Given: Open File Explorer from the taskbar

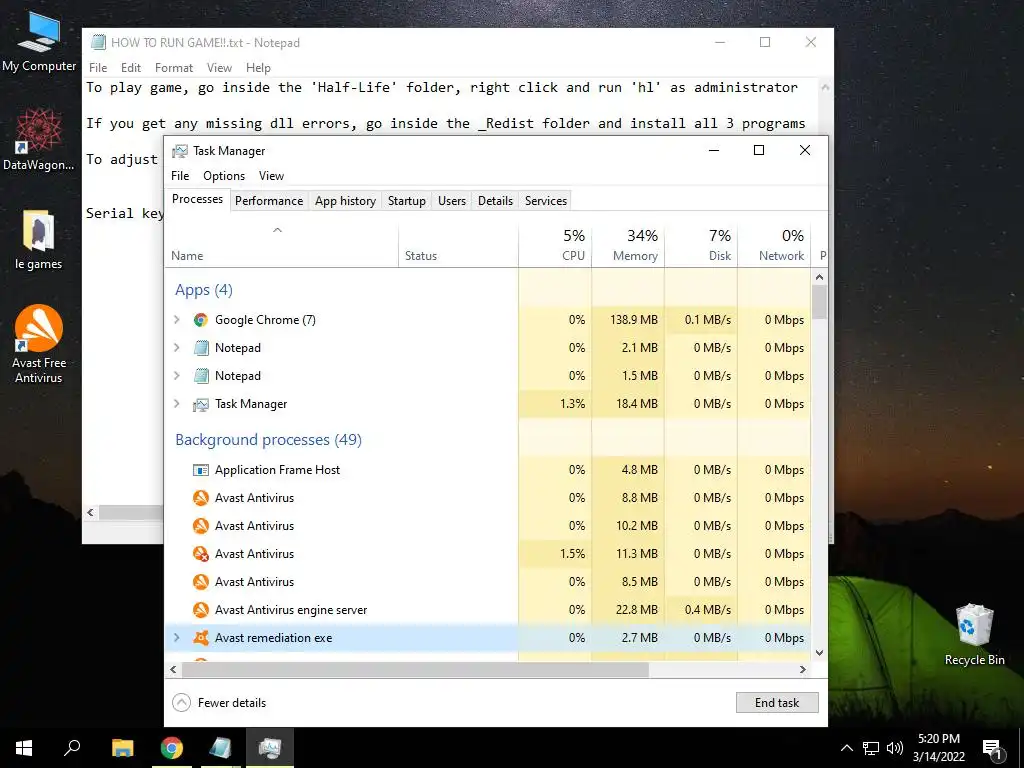Looking at the screenshot, I should tap(122, 748).
